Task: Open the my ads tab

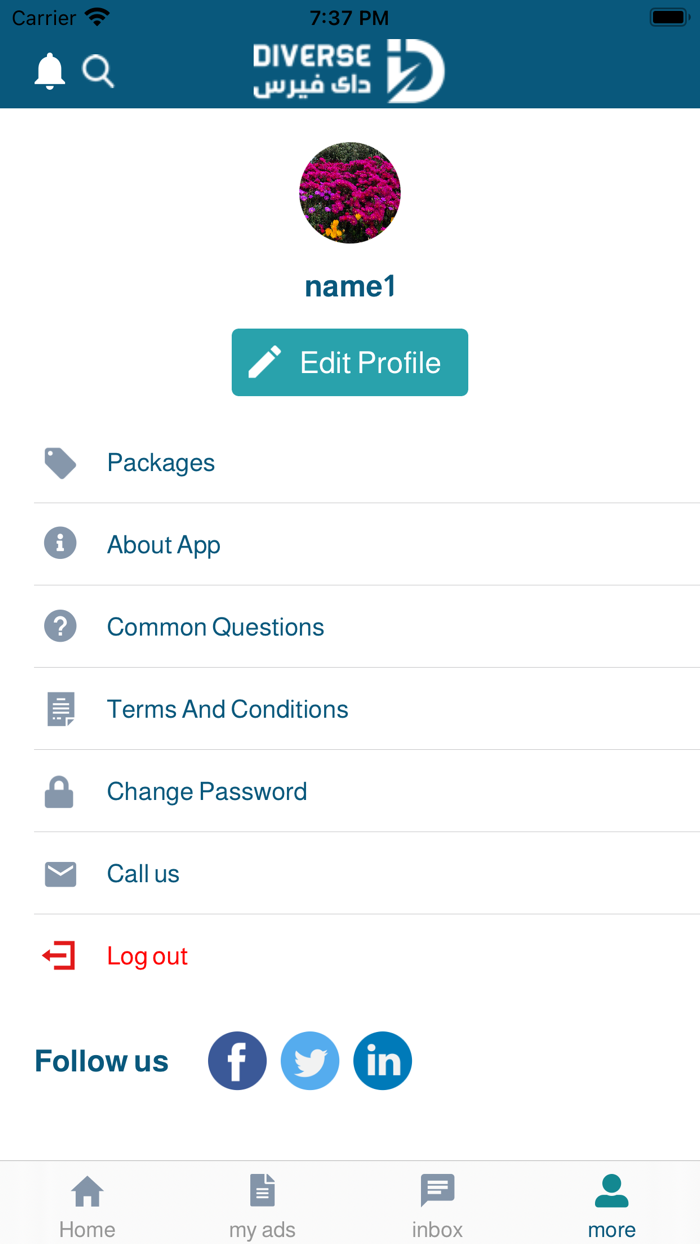Action: (262, 1204)
